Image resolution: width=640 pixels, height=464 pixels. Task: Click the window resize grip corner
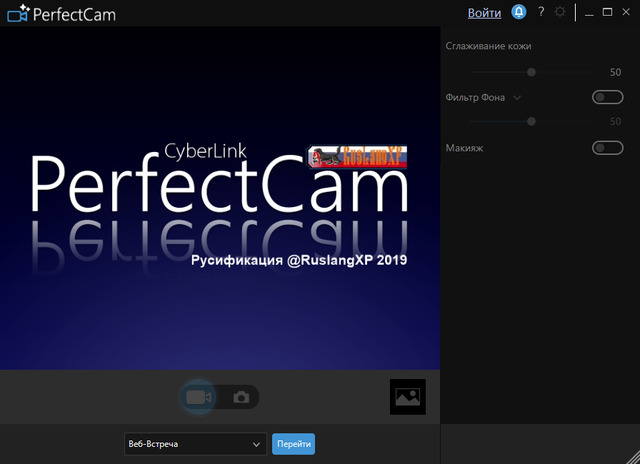click(632, 456)
